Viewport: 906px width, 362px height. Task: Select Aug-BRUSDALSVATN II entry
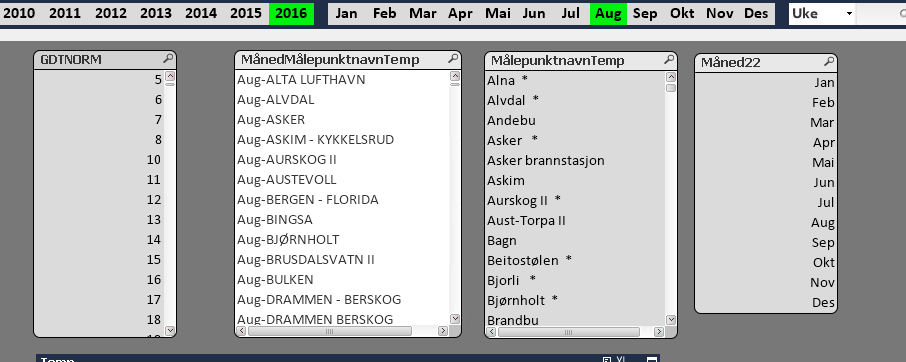[x=343, y=259]
